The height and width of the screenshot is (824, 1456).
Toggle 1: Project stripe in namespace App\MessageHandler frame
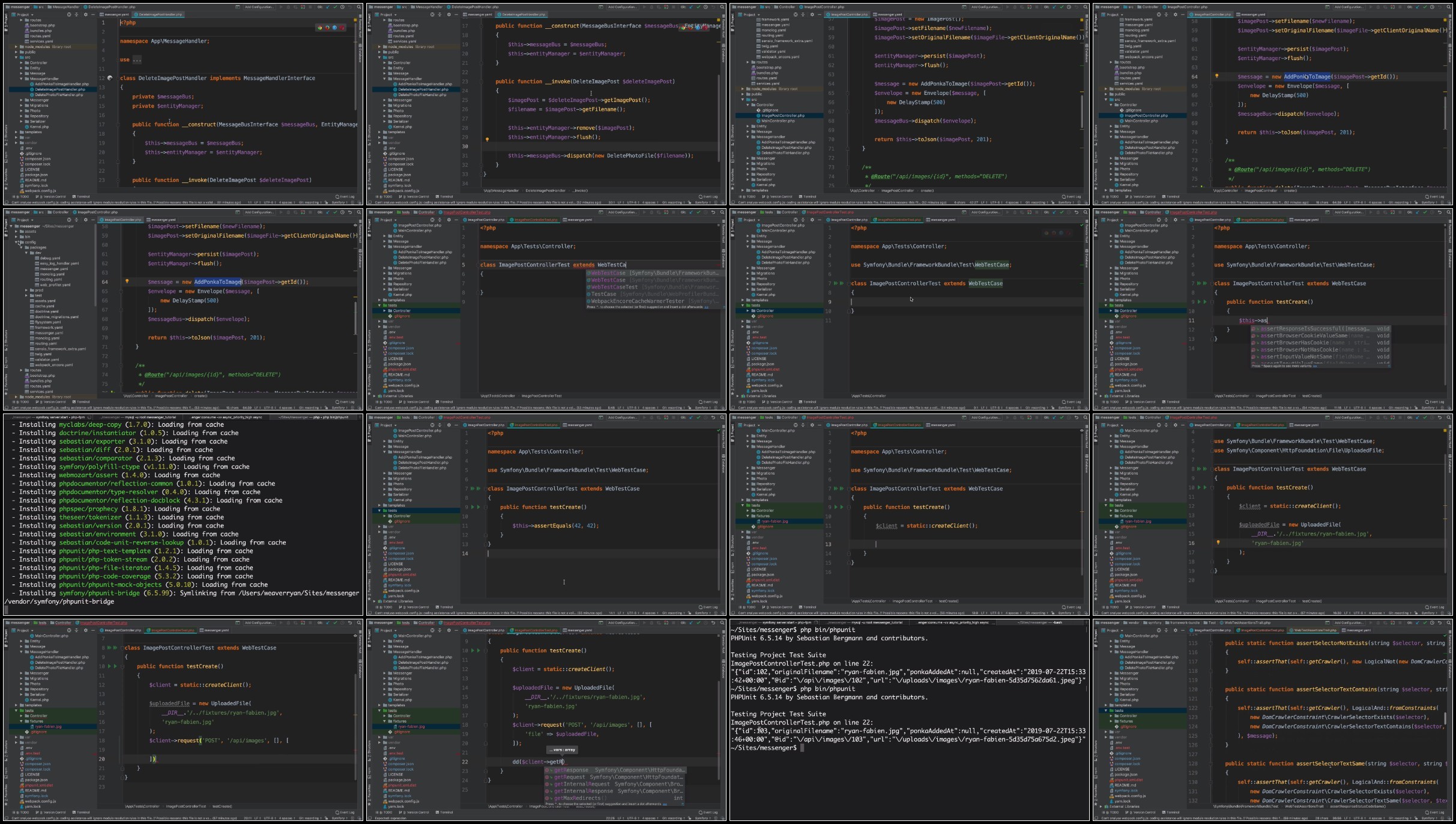coord(6,22)
